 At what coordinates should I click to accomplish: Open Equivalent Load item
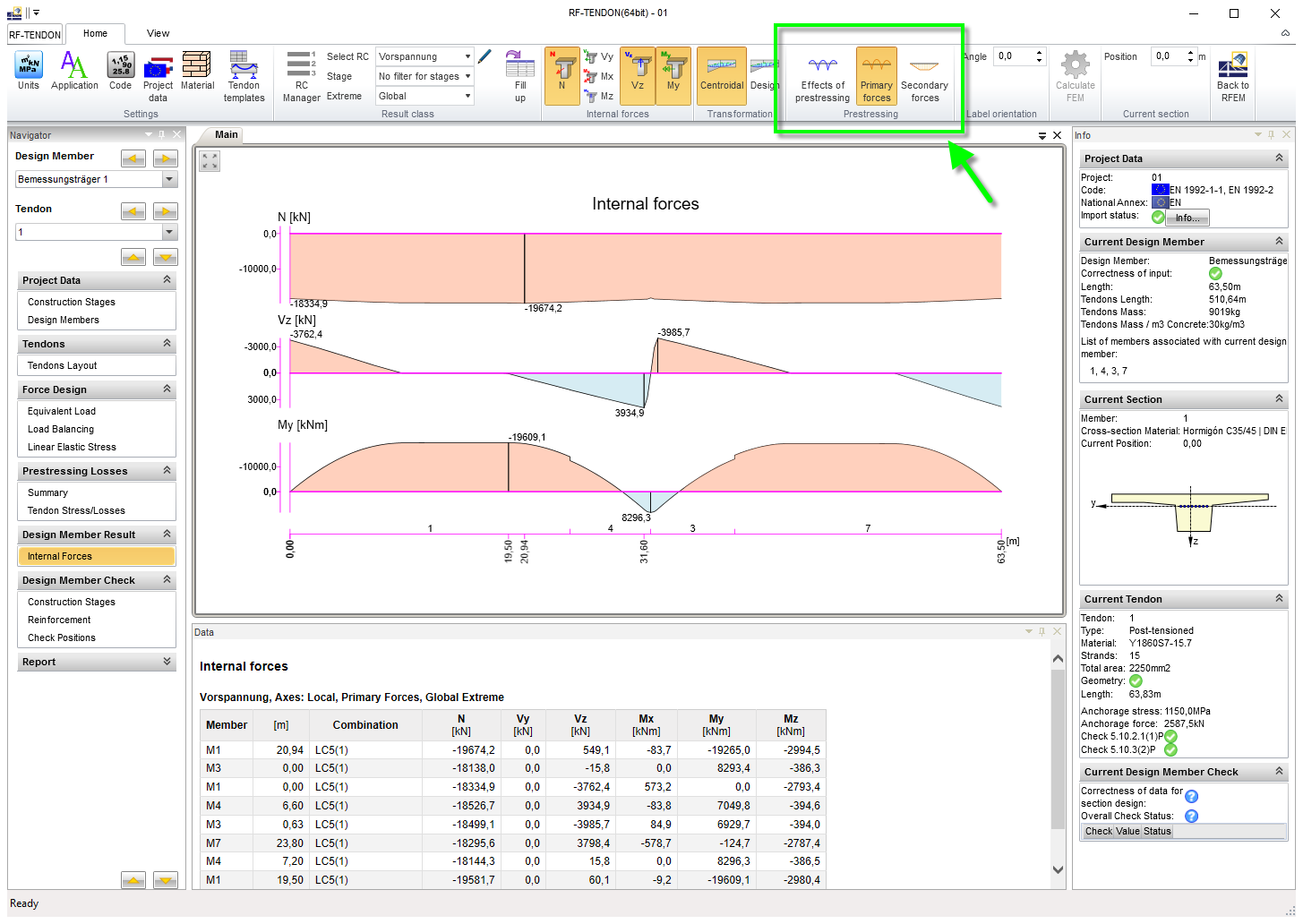[62, 411]
